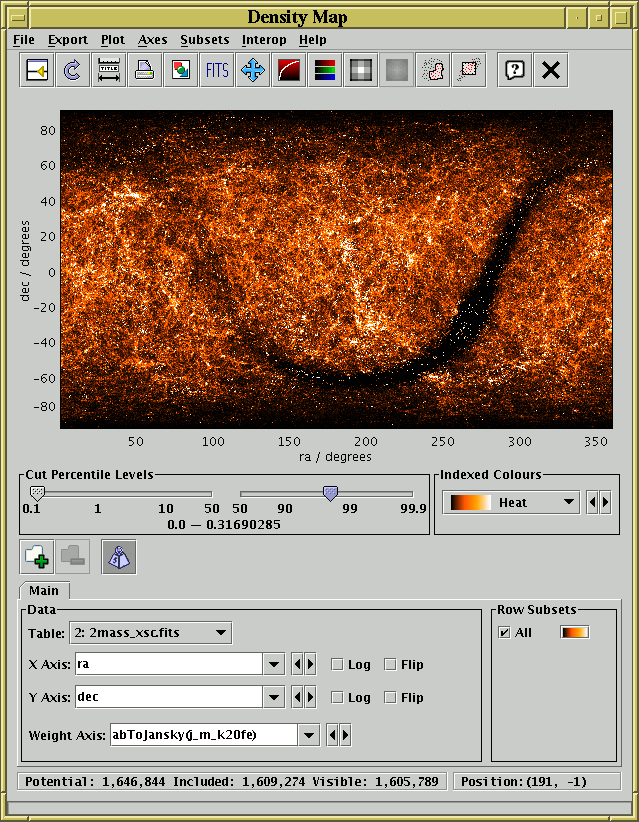The width and height of the screenshot is (639, 822).
Task: Enable Log checkbox for X Axis
Action: (337, 664)
